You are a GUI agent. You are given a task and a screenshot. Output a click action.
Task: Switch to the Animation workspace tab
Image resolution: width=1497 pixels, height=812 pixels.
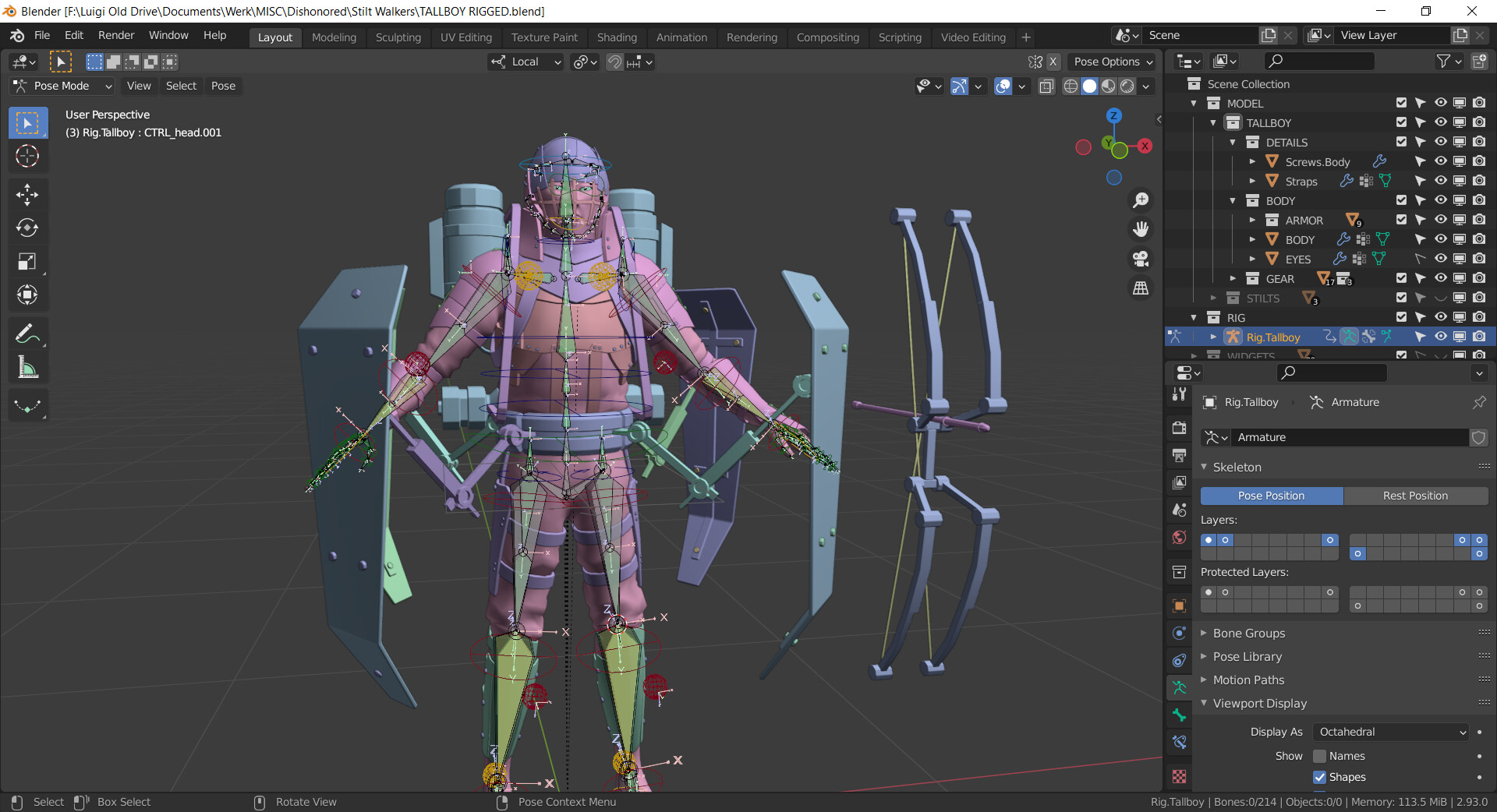(681, 37)
